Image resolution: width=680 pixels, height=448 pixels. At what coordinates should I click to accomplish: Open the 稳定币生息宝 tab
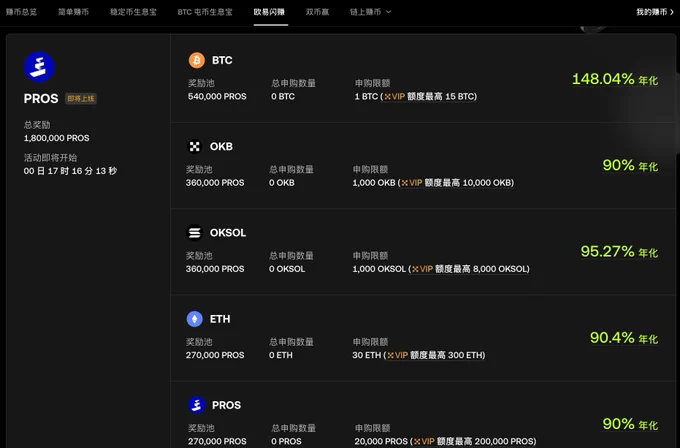pos(133,12)
